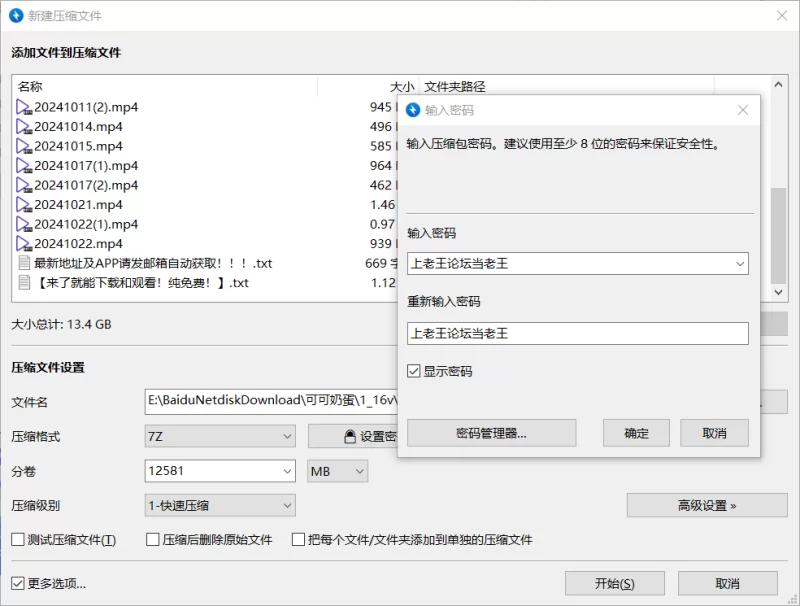Select file name 【来了就能下载和观看！纯免费！】.txt
This screenshot has height=606, width=800.
(x=141, y=283)
